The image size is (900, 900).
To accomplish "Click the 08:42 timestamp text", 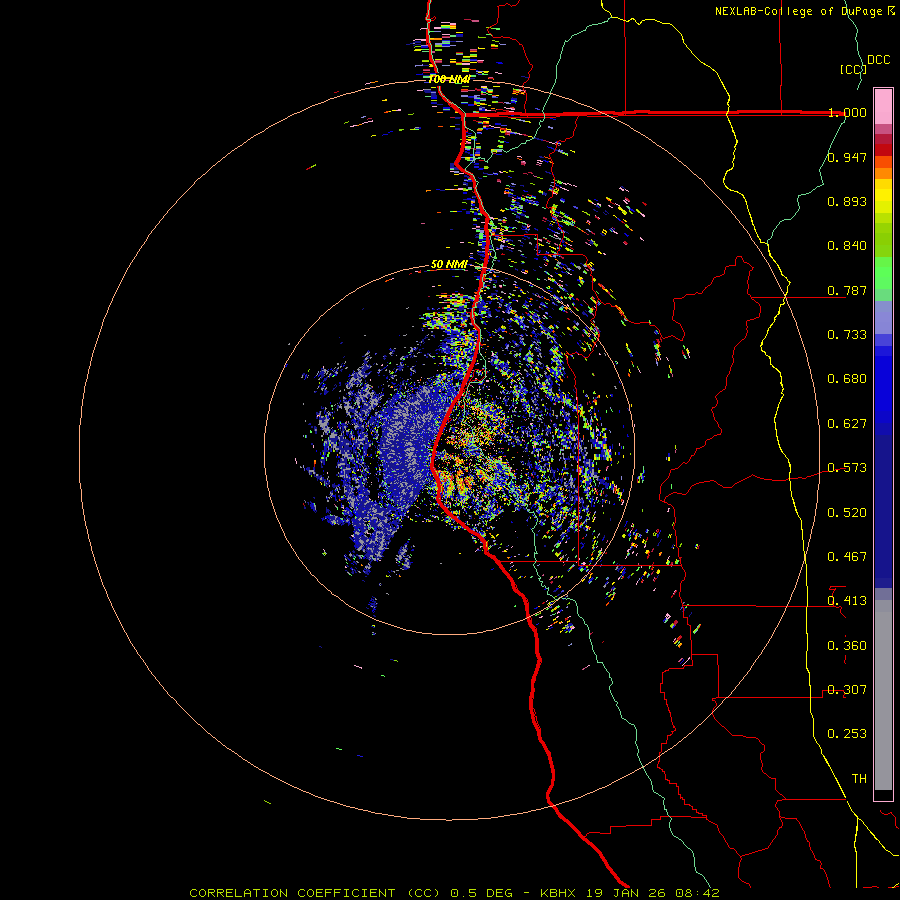I will pos(697,893).
